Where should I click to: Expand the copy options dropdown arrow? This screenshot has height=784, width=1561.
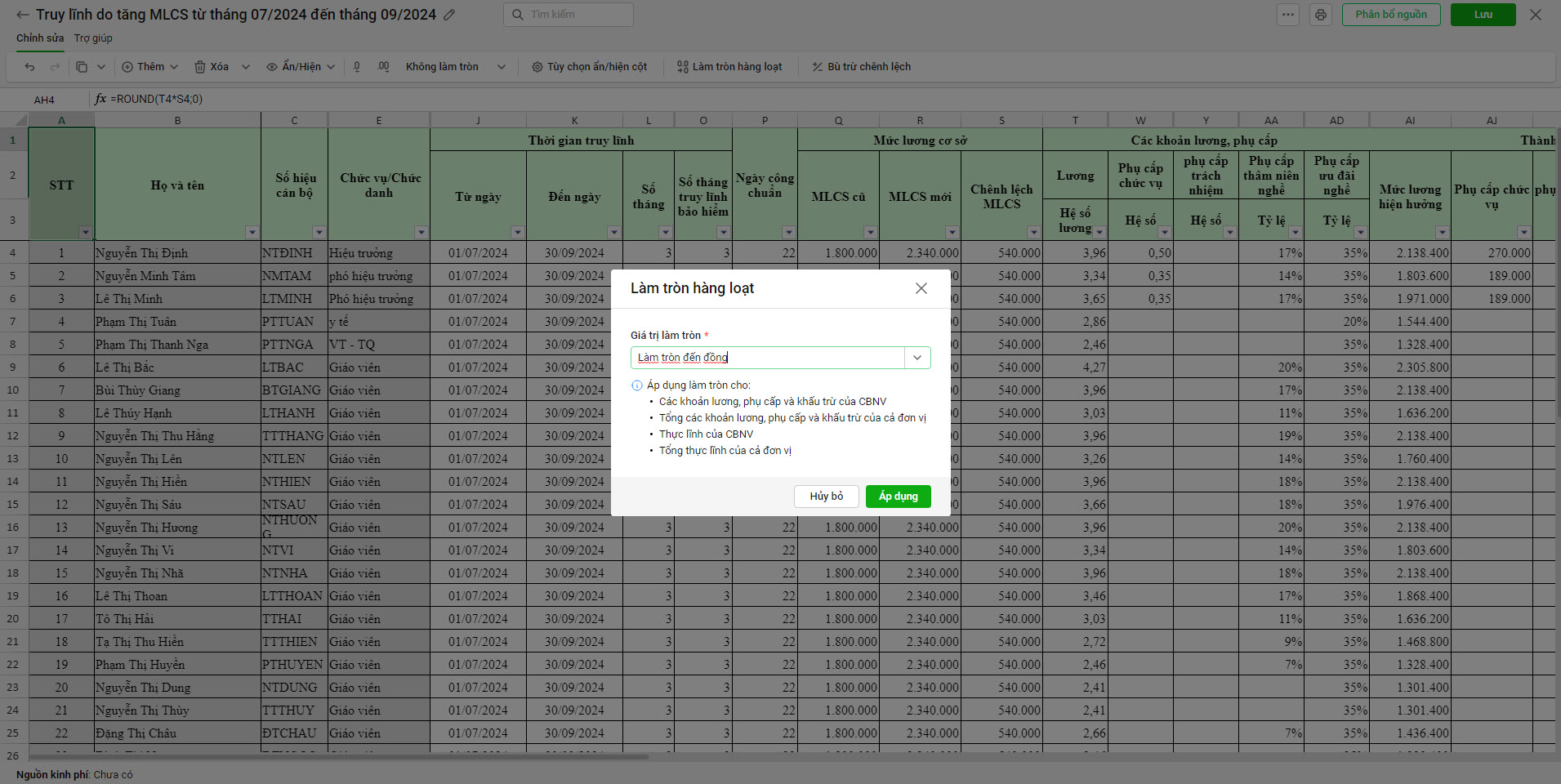(x=101, y=67)
